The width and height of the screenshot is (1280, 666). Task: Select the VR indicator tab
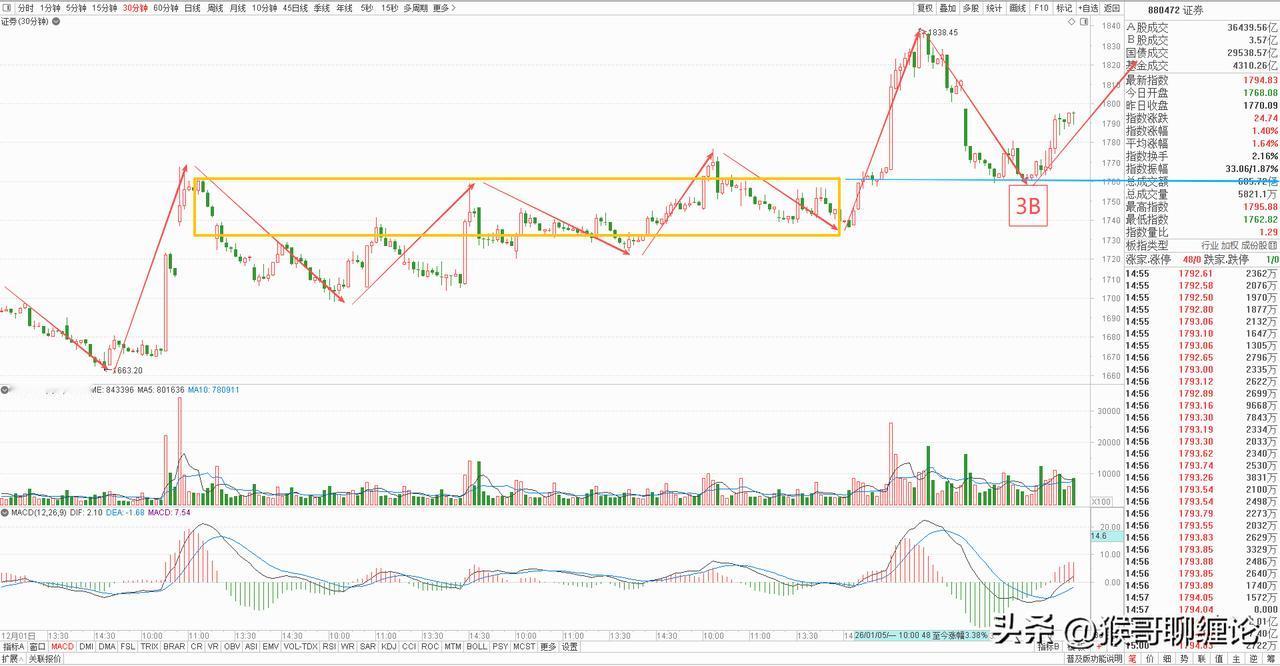(x=214, y=646)
